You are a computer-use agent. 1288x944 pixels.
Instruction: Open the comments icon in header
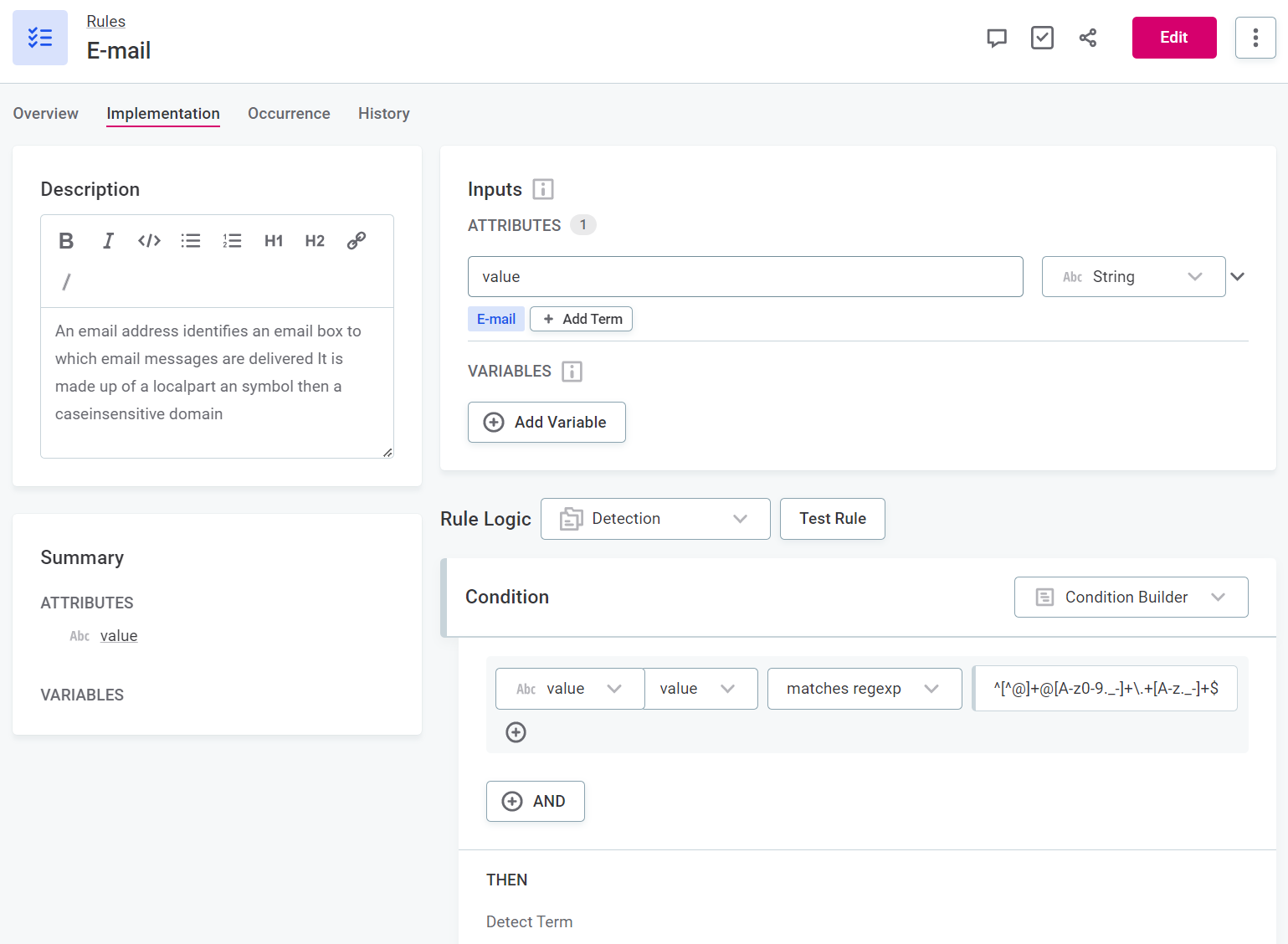(x=996, y=38)
